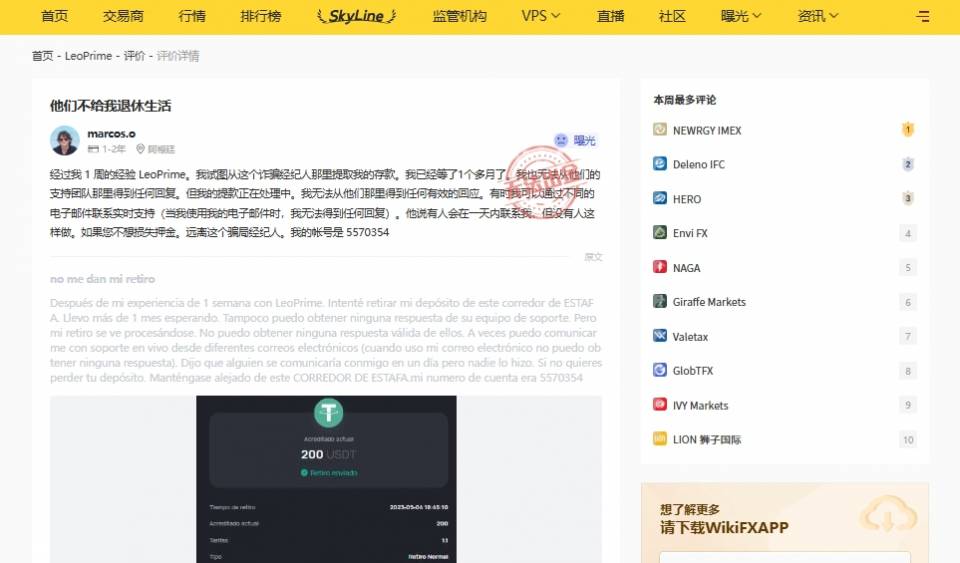Click the cloud download icon in the WikiFX app banner
The image size is (960, 563).
(x=887, y=515)
